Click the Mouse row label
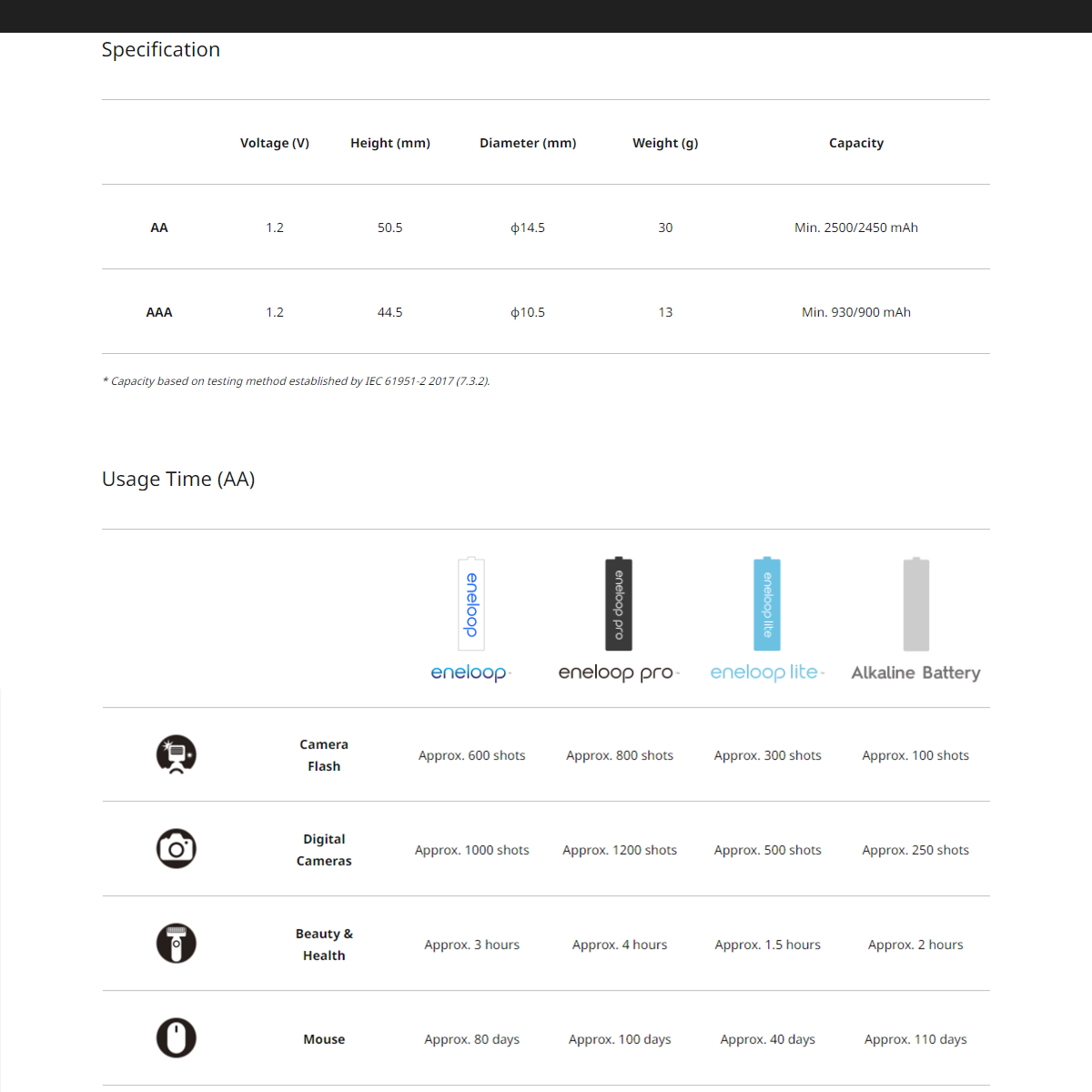The width and height of the screenshot is (1092, 1092). tap(324, 1039)
